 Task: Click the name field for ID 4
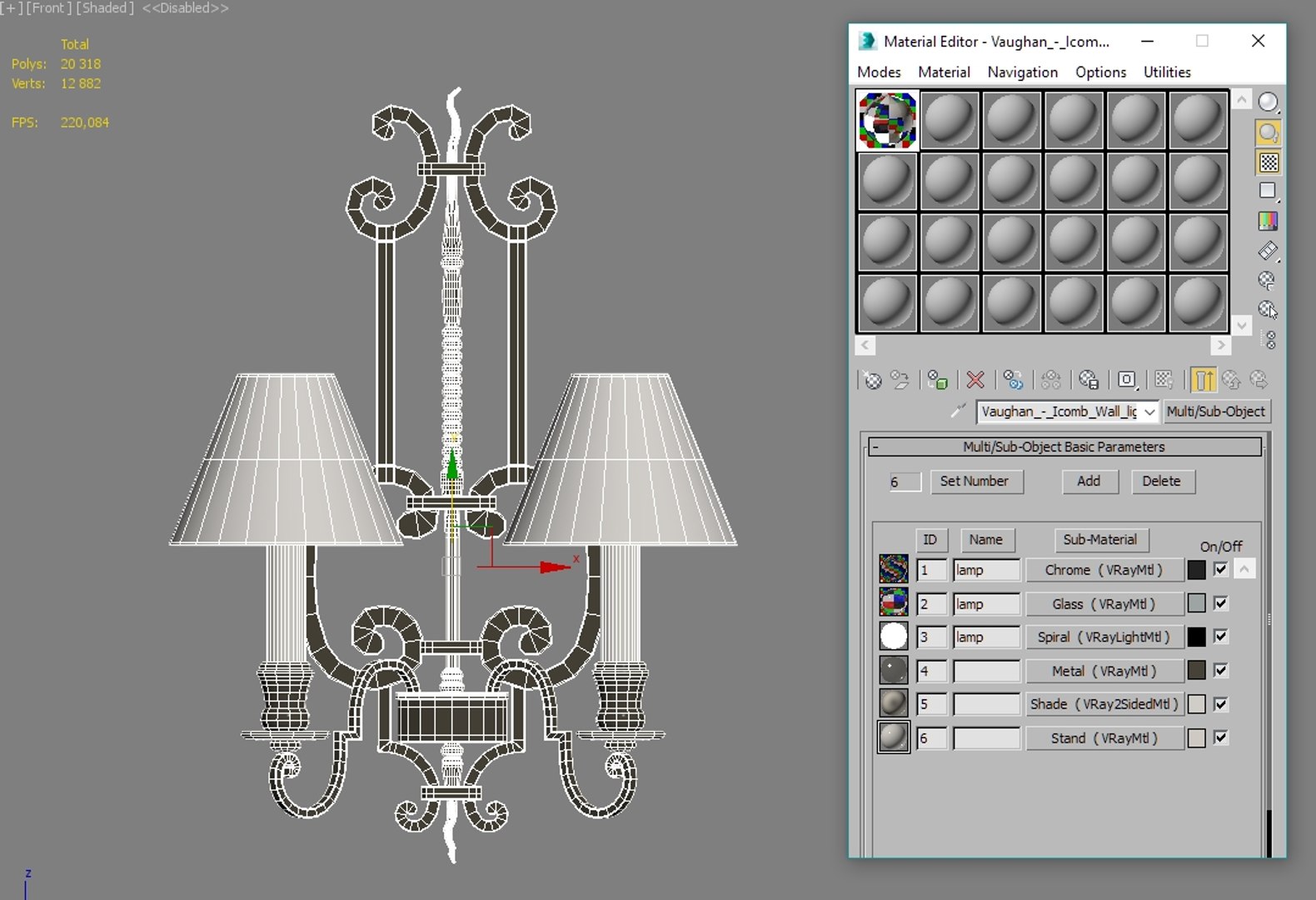[986, 671]
